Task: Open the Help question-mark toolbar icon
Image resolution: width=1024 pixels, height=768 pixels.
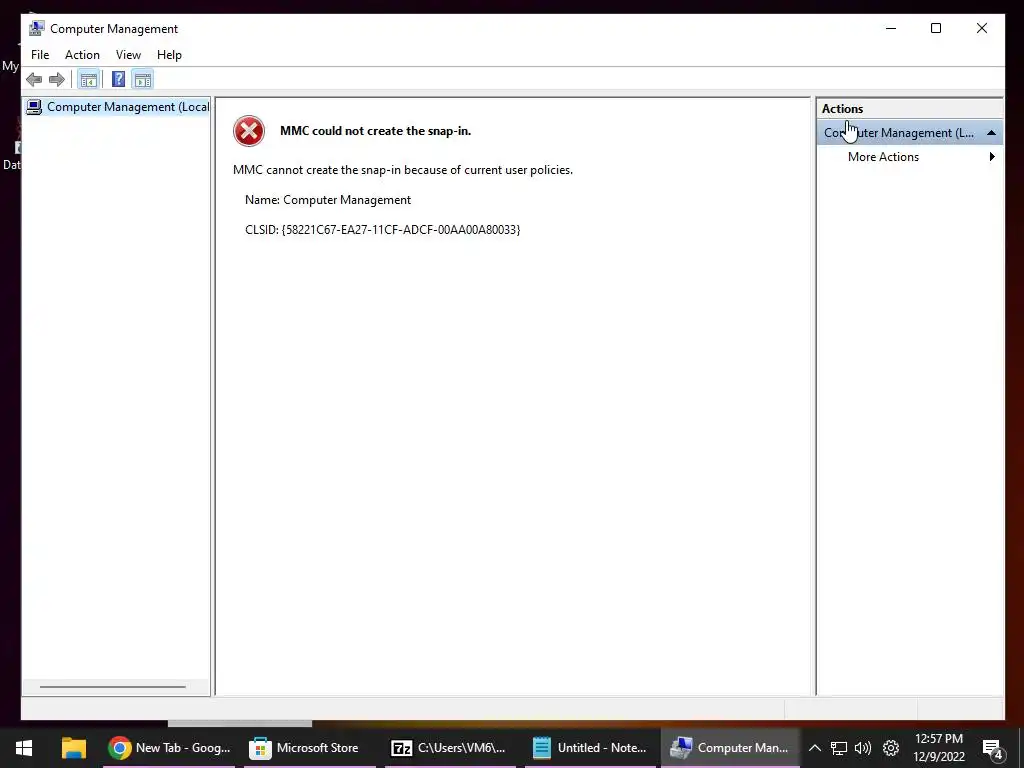Action: (118, 80)
